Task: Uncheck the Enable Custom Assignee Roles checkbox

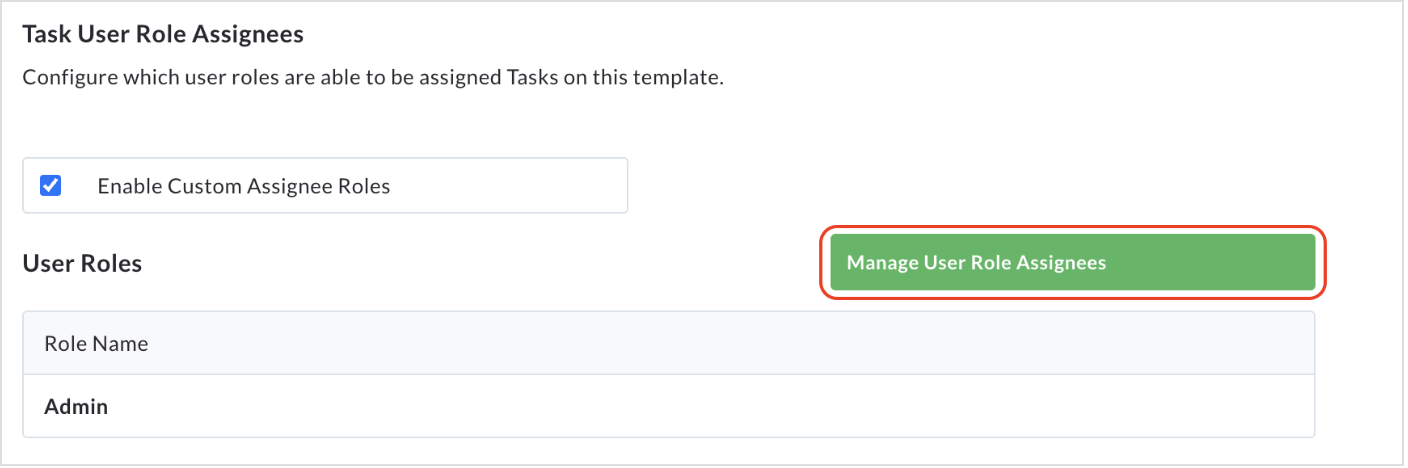Action: coord(50,186)
